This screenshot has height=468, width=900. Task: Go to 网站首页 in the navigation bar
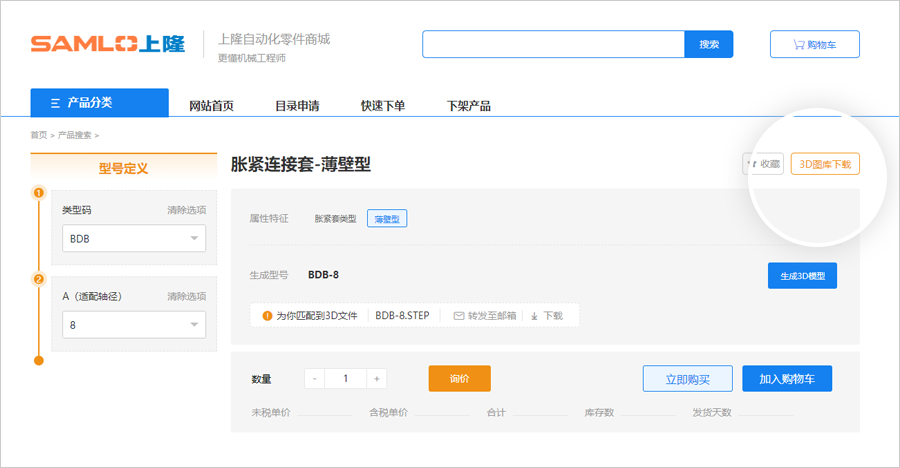212,106
